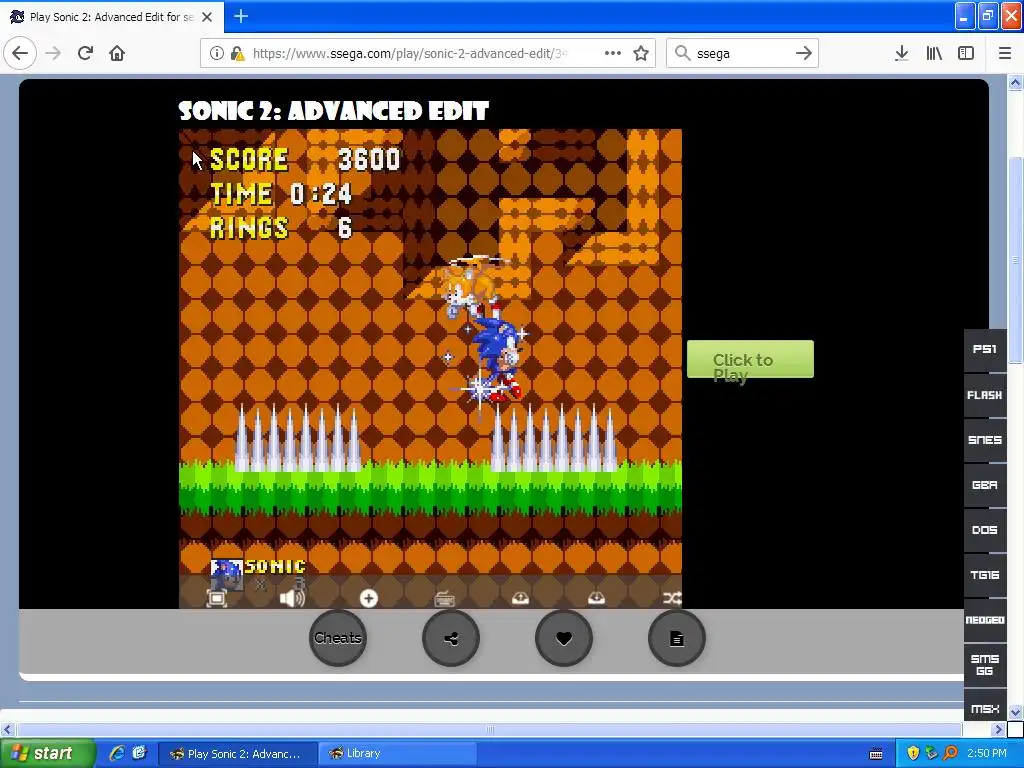Click the plus circle icon in the emulator bar
Viewport: 1024px width, 768px height.
(368, 598)
